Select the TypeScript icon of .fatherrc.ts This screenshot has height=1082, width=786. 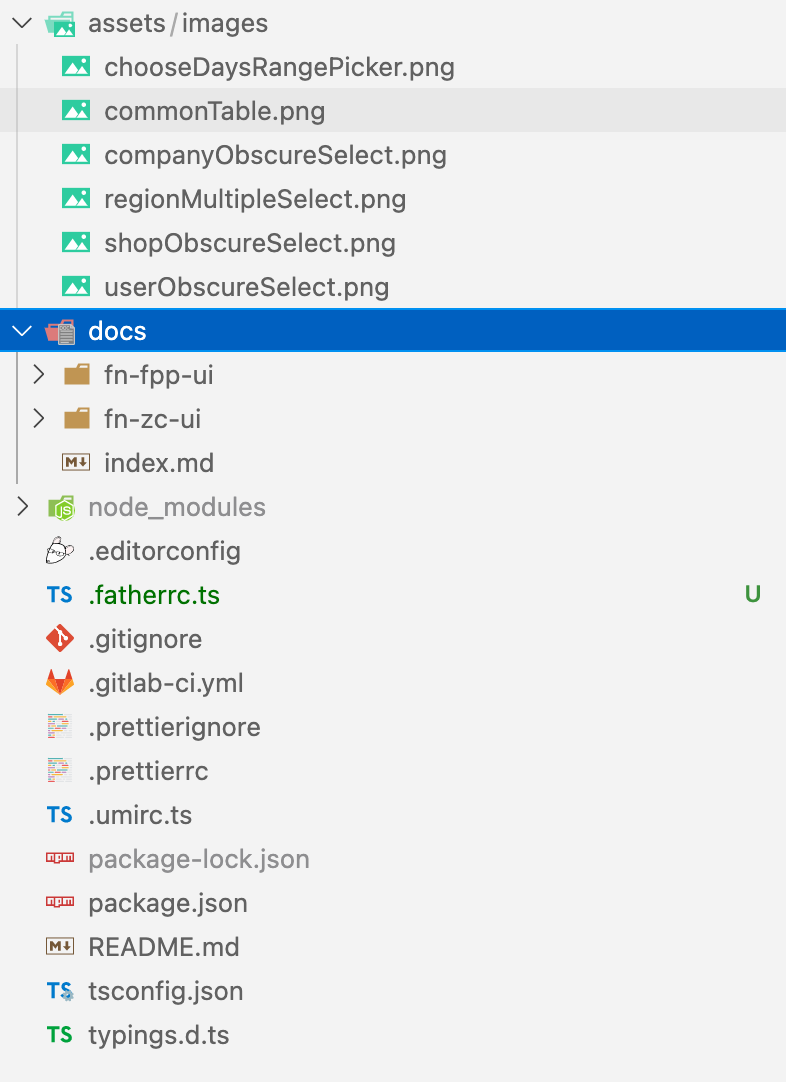[x=61, y=594]
